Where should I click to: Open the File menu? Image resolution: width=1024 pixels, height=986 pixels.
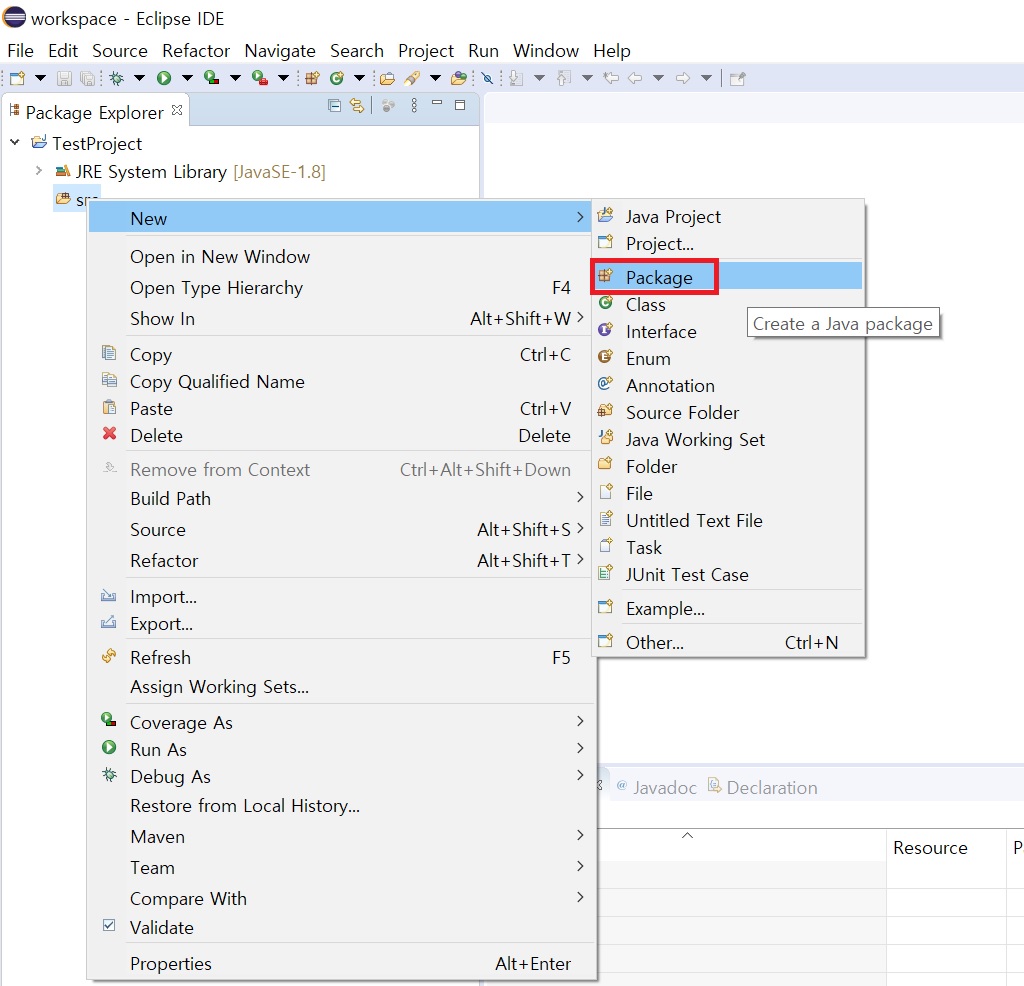[x=20, y=50]
